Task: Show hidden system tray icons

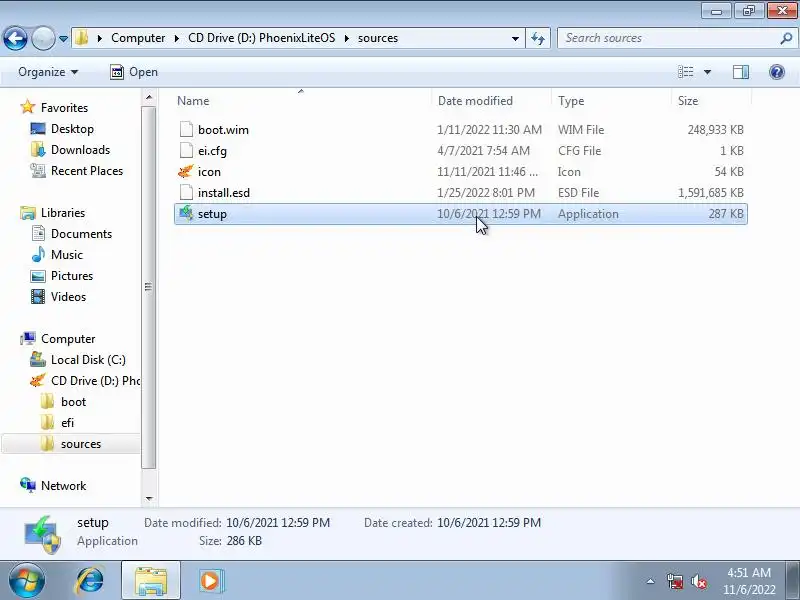Action: (x=650, y=581)
